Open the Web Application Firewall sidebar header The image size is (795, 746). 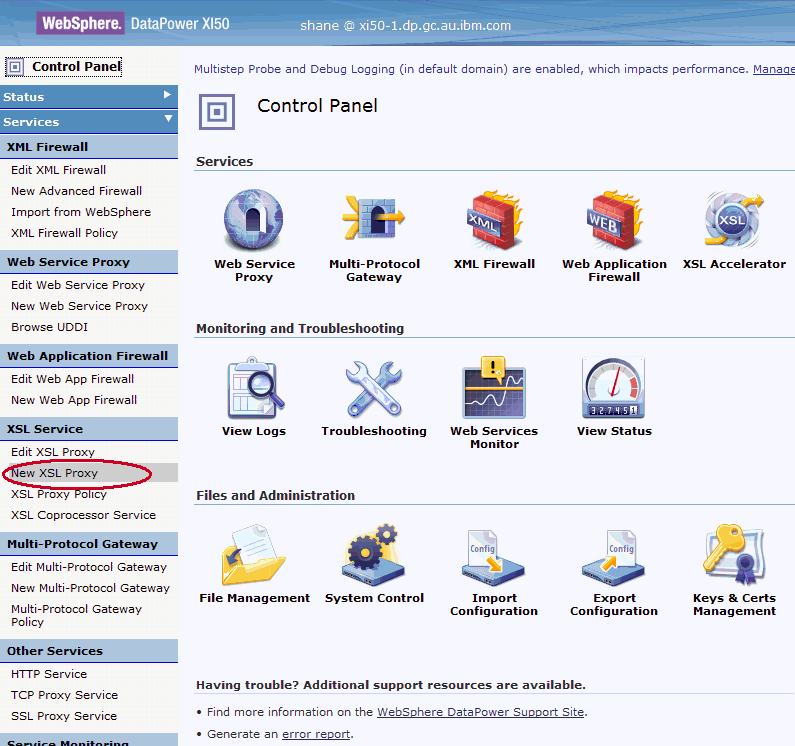pyautogui.click(x=89, y=356)
